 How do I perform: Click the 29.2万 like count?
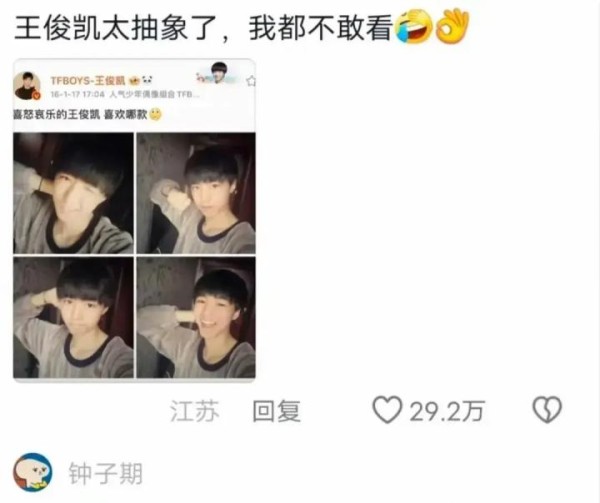447,411
